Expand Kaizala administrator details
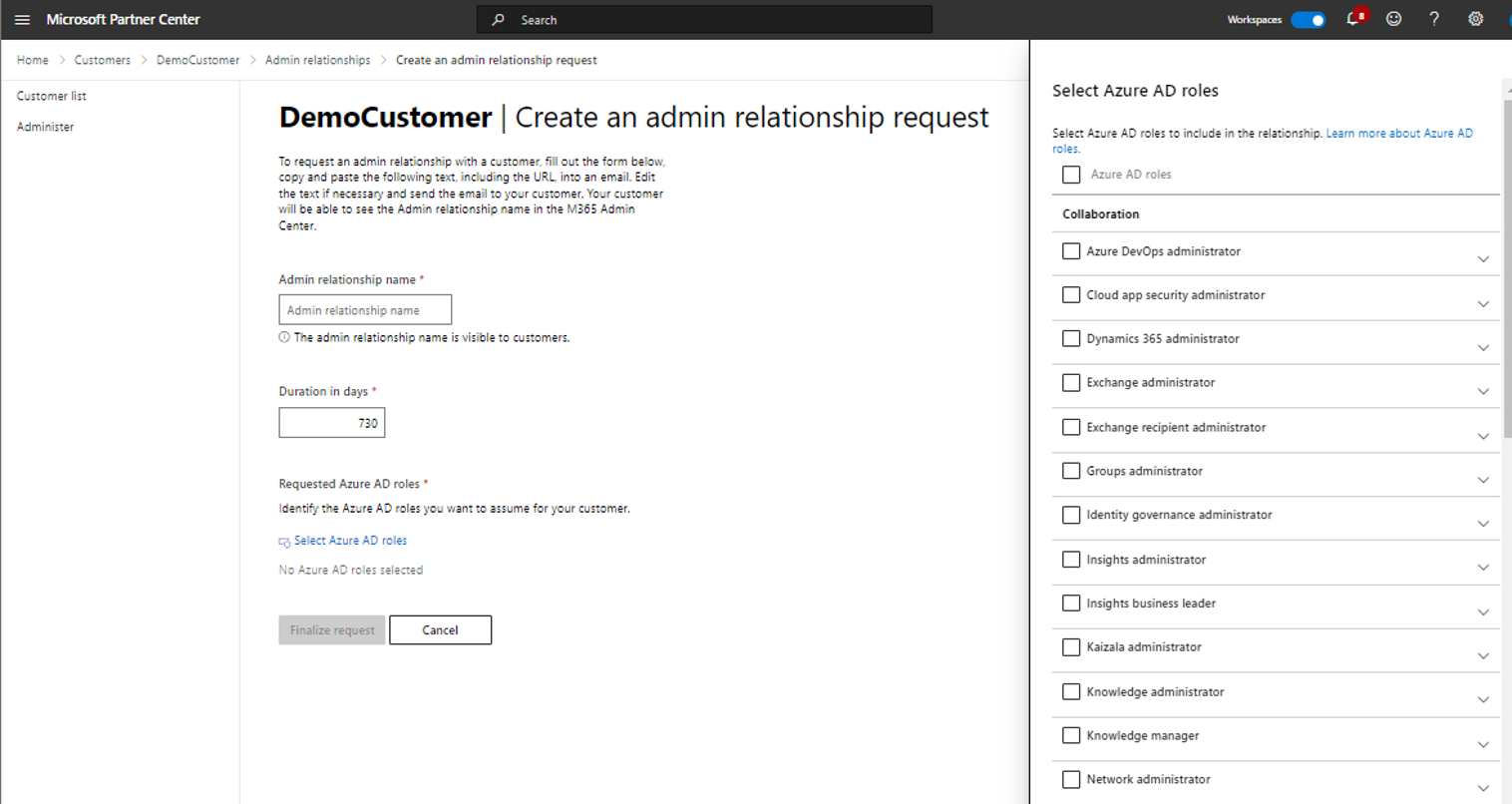Viewport: 1512px width, 804px height. coord(1483,656)
